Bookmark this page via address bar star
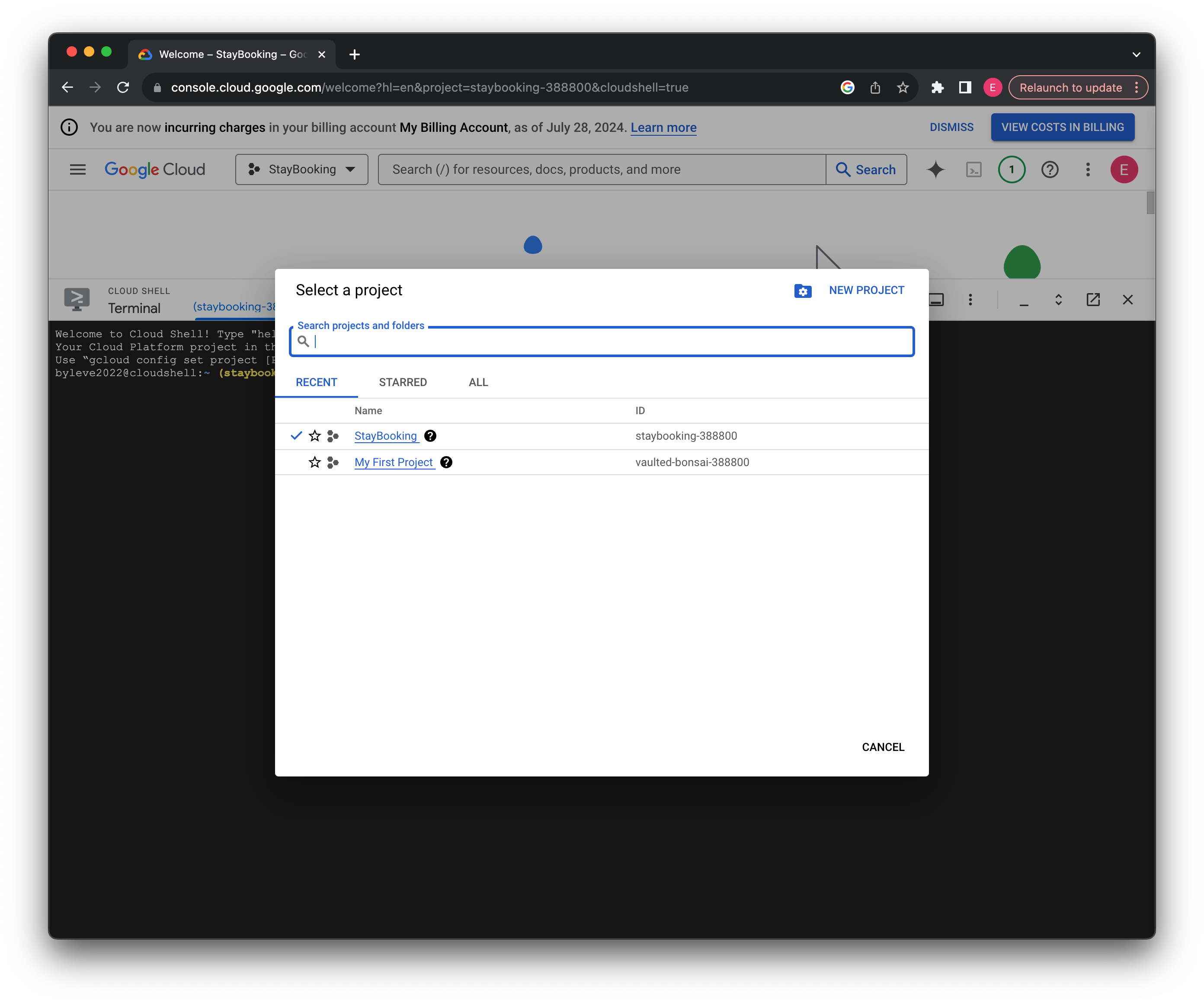The image size is (1204, 1003). [903, 87]
